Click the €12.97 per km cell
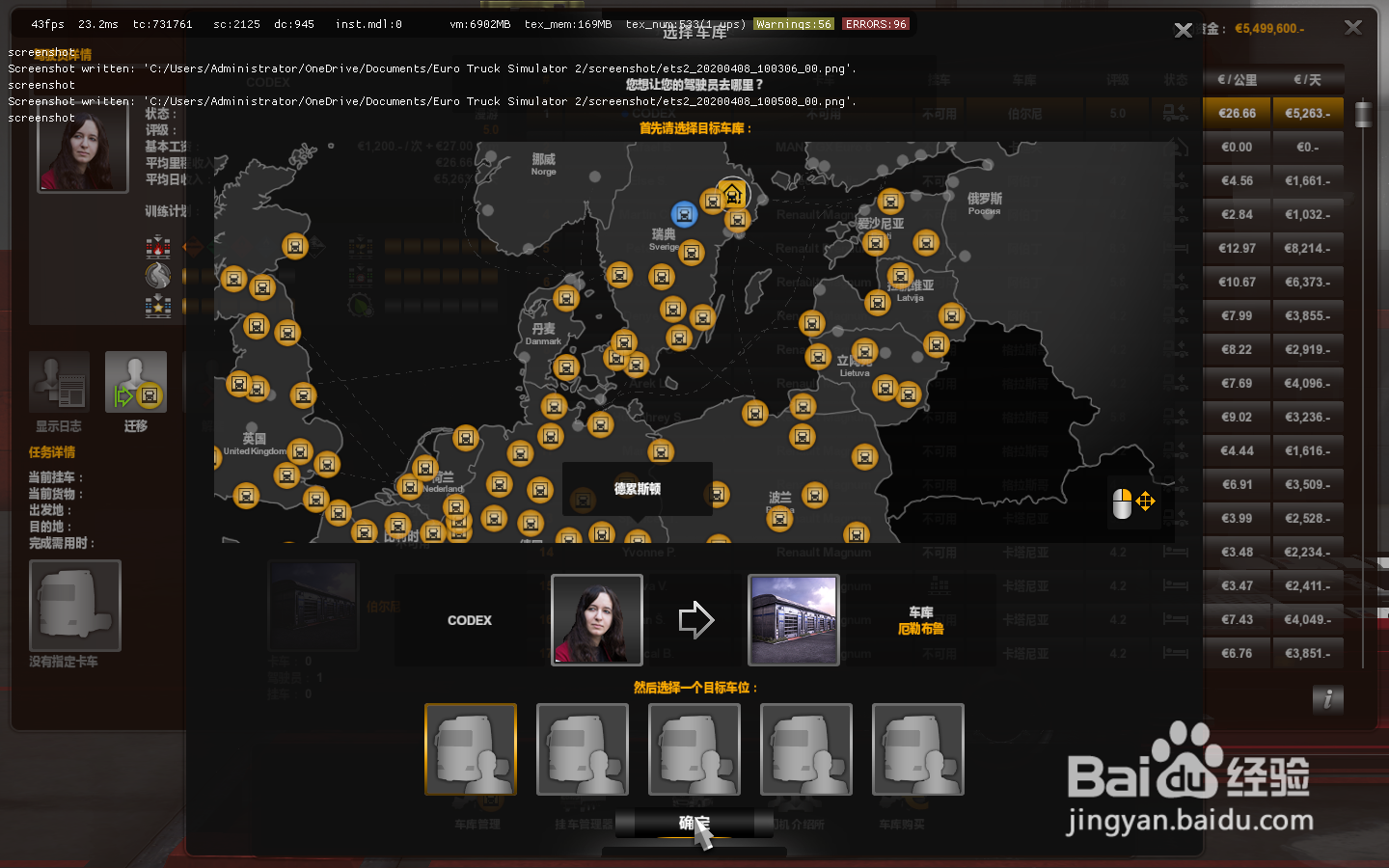 (1238, 248)
